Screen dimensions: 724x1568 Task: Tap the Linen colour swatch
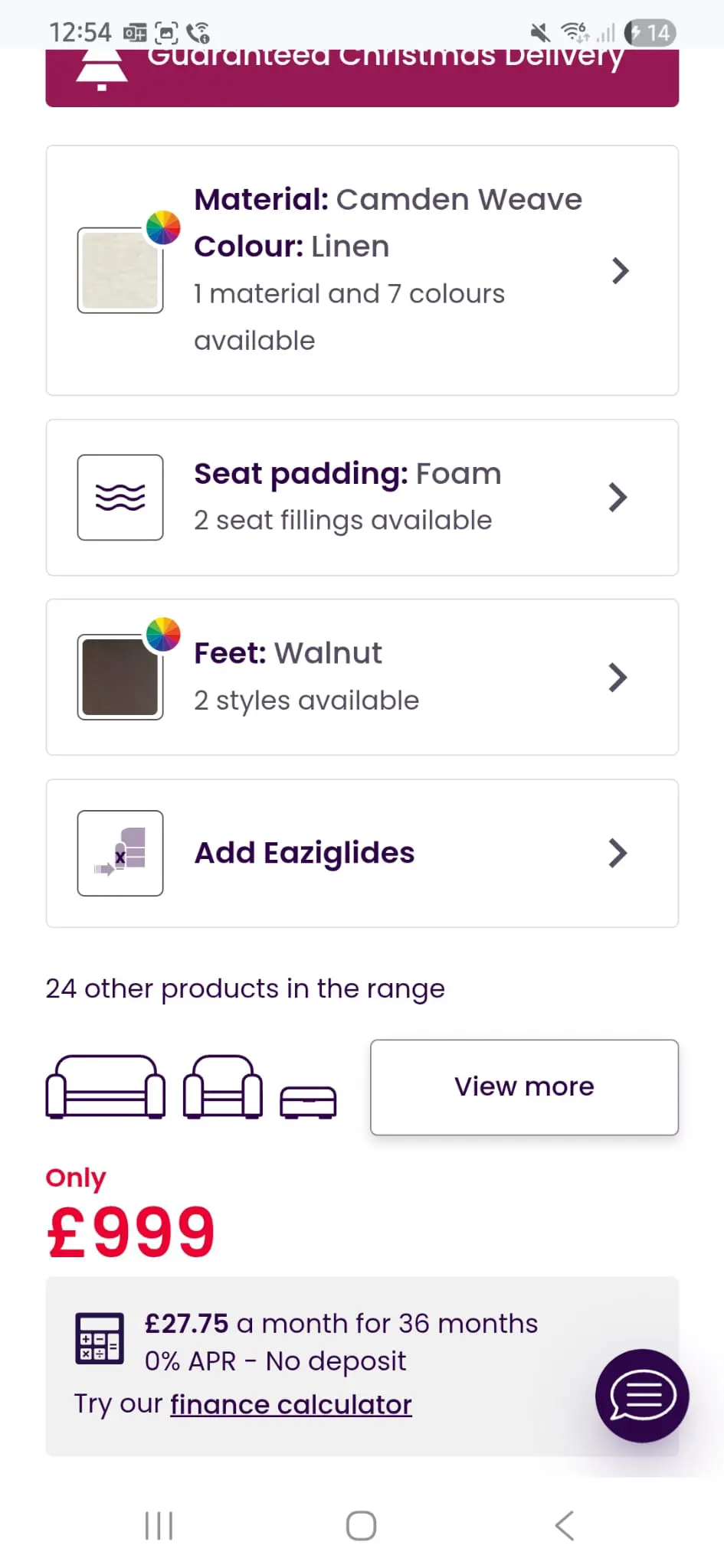pyautogui.click(x=120, y=271)
